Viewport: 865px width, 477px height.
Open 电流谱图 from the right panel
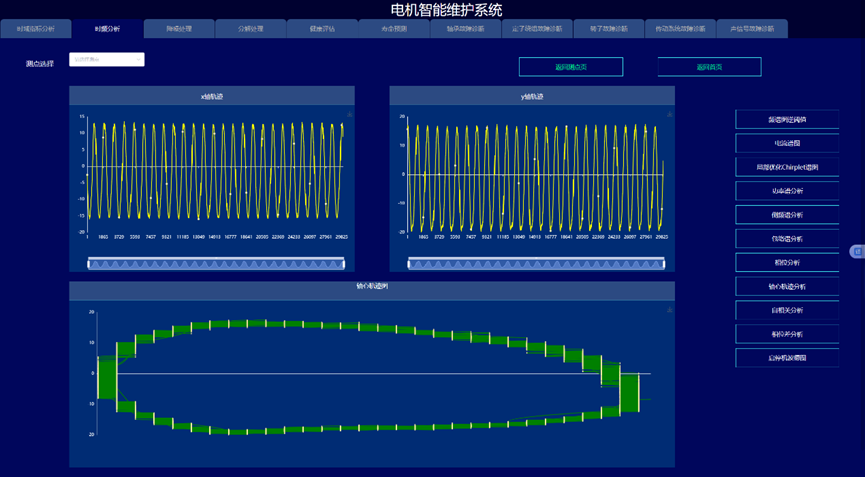[x=787, y=143]
